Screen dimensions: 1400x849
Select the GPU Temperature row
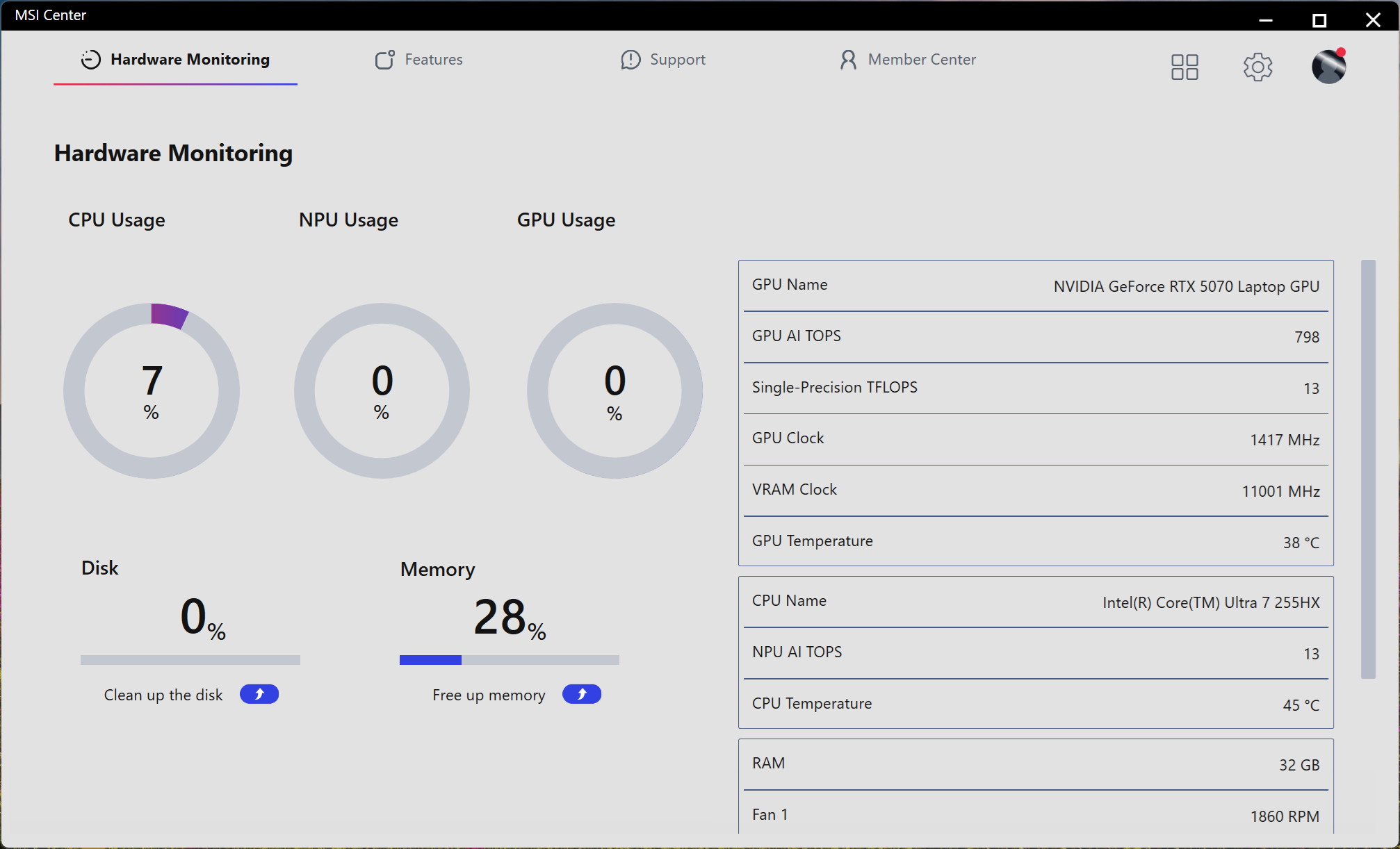[1035, 541]
